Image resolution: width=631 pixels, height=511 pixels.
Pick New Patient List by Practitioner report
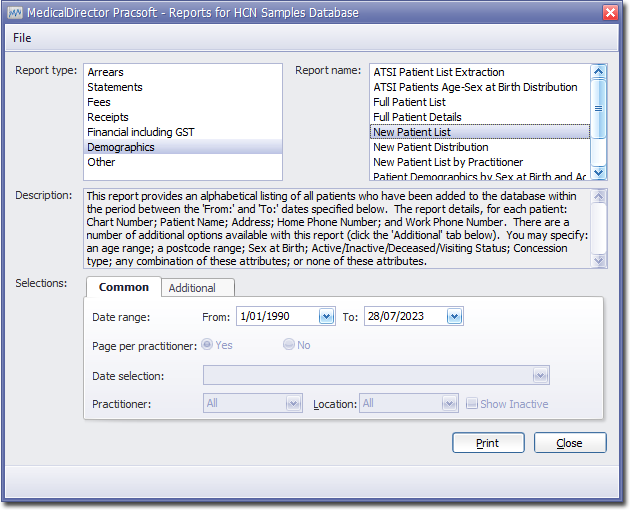tap(447, 162)
